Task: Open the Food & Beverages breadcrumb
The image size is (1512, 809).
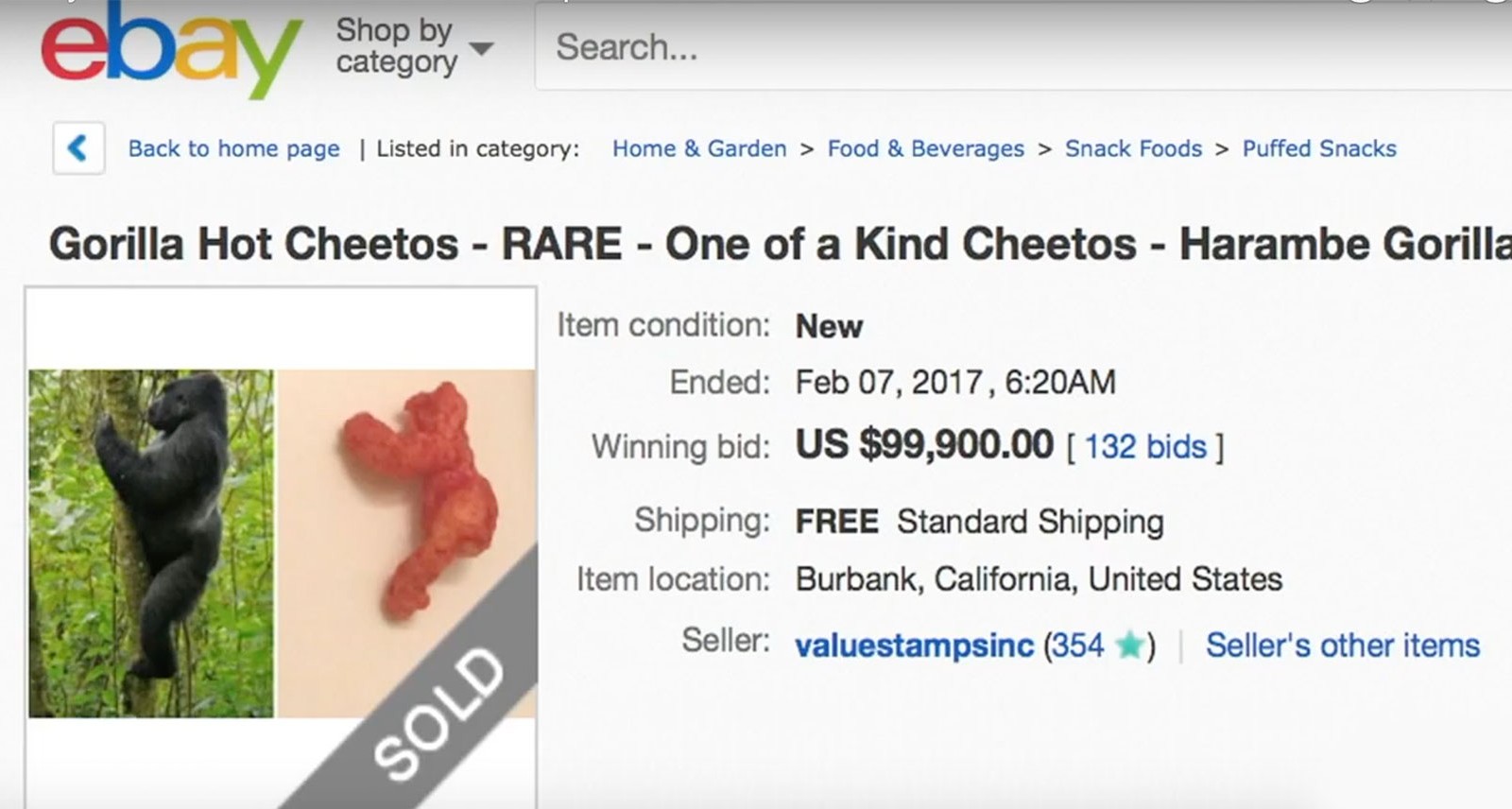Action: [925, 148]
